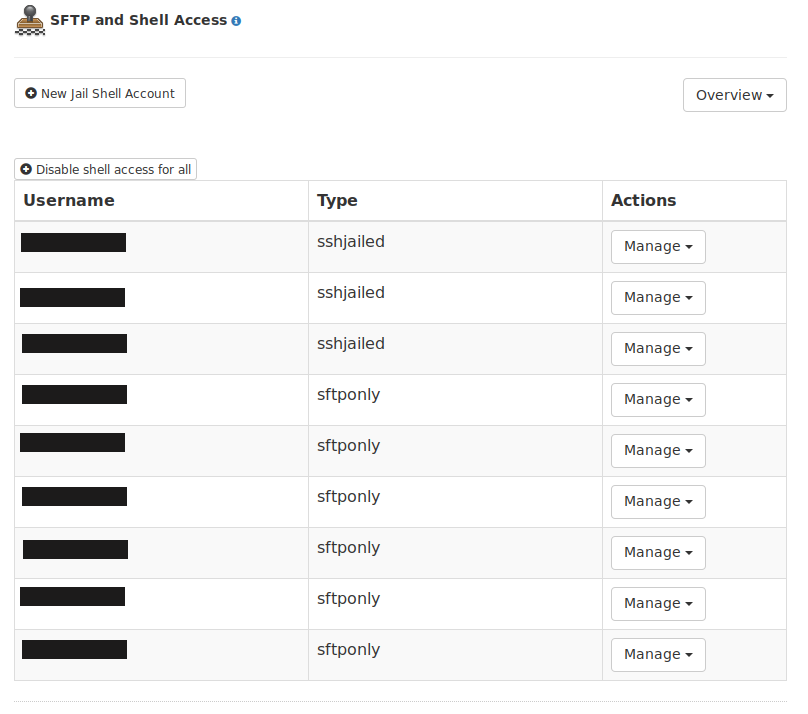Click the Type column header
808x714 pixels.
(337, 200)
